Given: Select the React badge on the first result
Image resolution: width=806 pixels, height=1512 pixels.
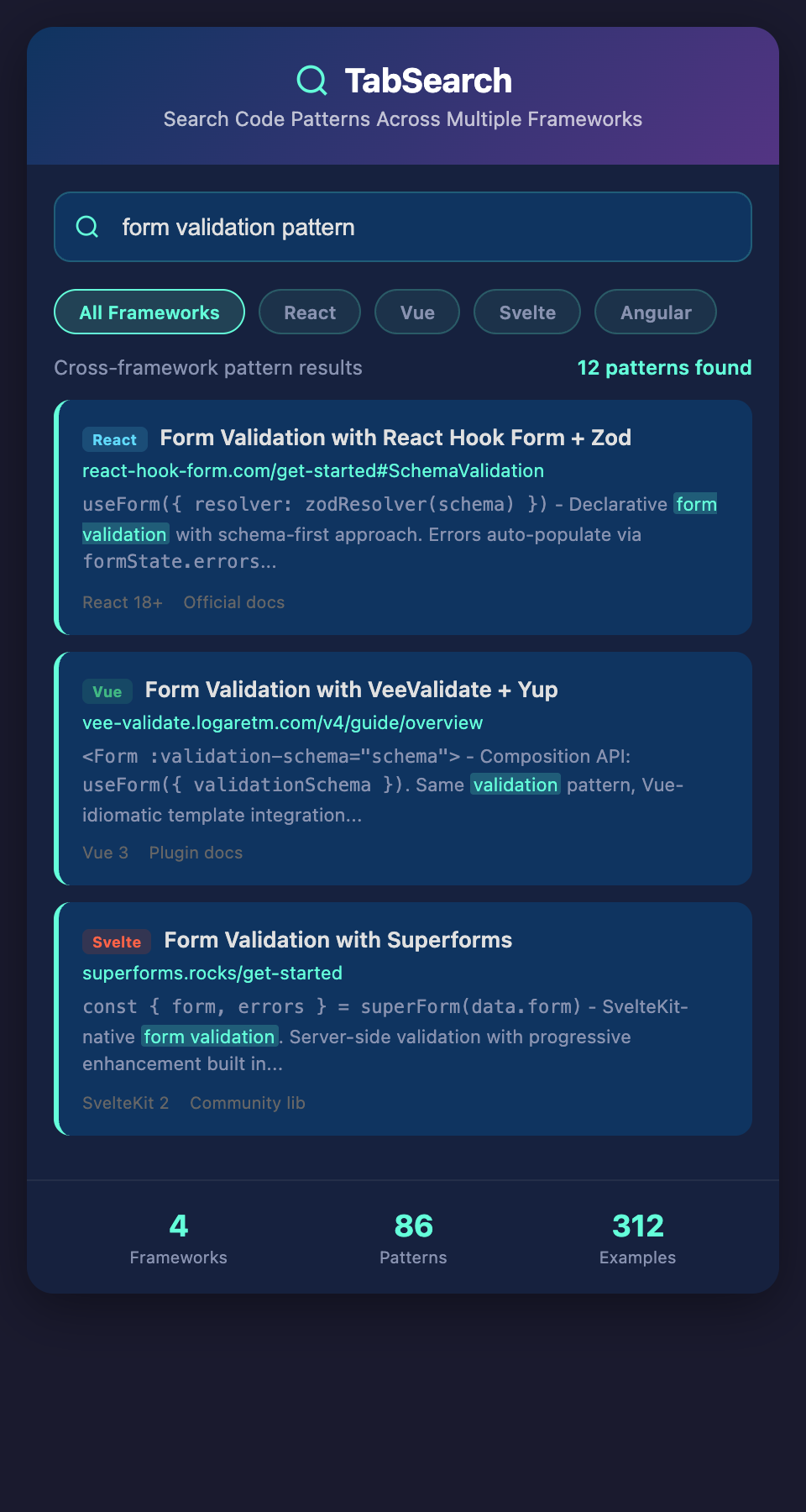Looking at the screenshot, I should pyautogui.click(x=114, y=439).
